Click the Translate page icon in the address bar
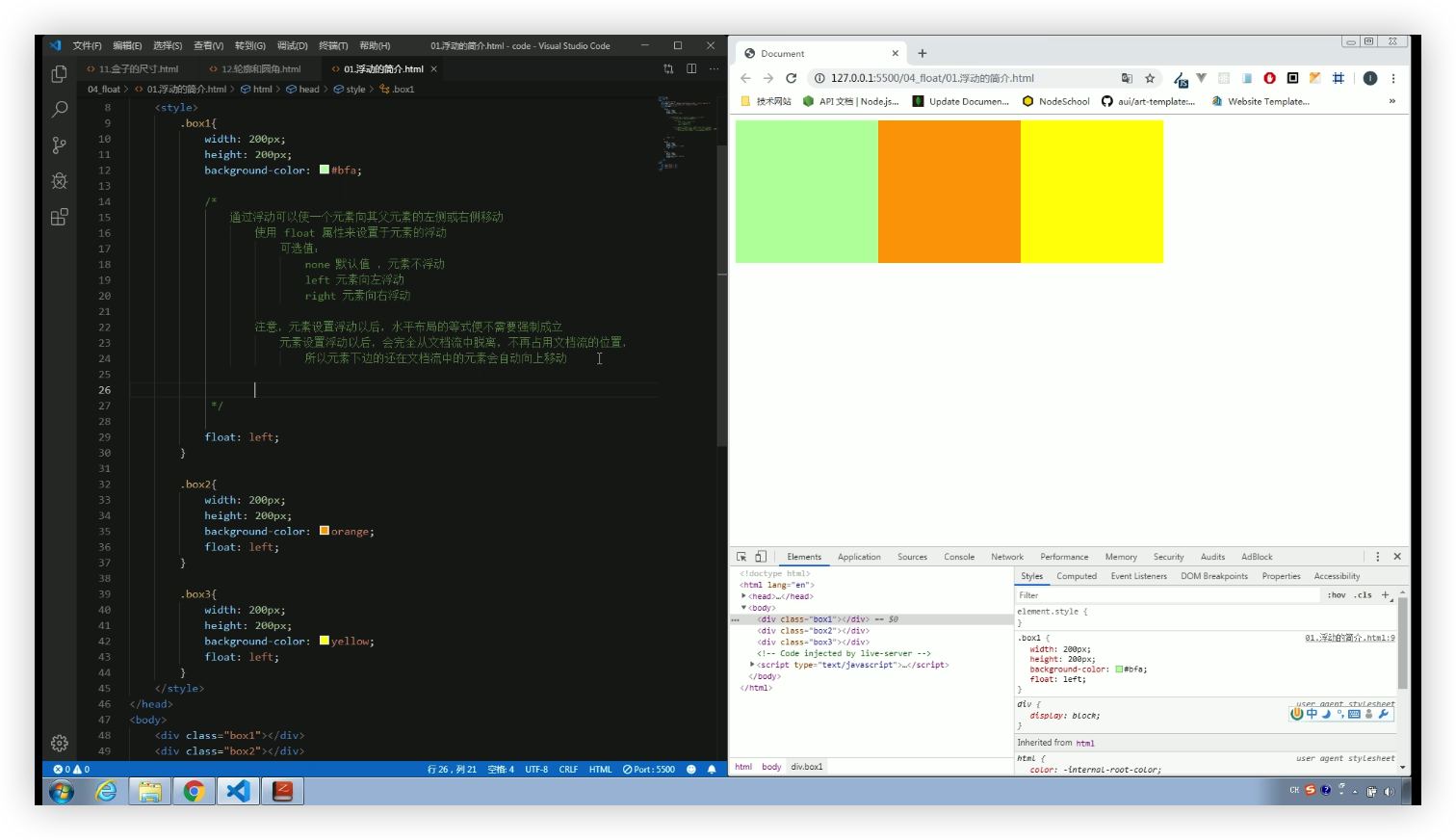Screen dimensions: 1456x840 (1127, 78)
